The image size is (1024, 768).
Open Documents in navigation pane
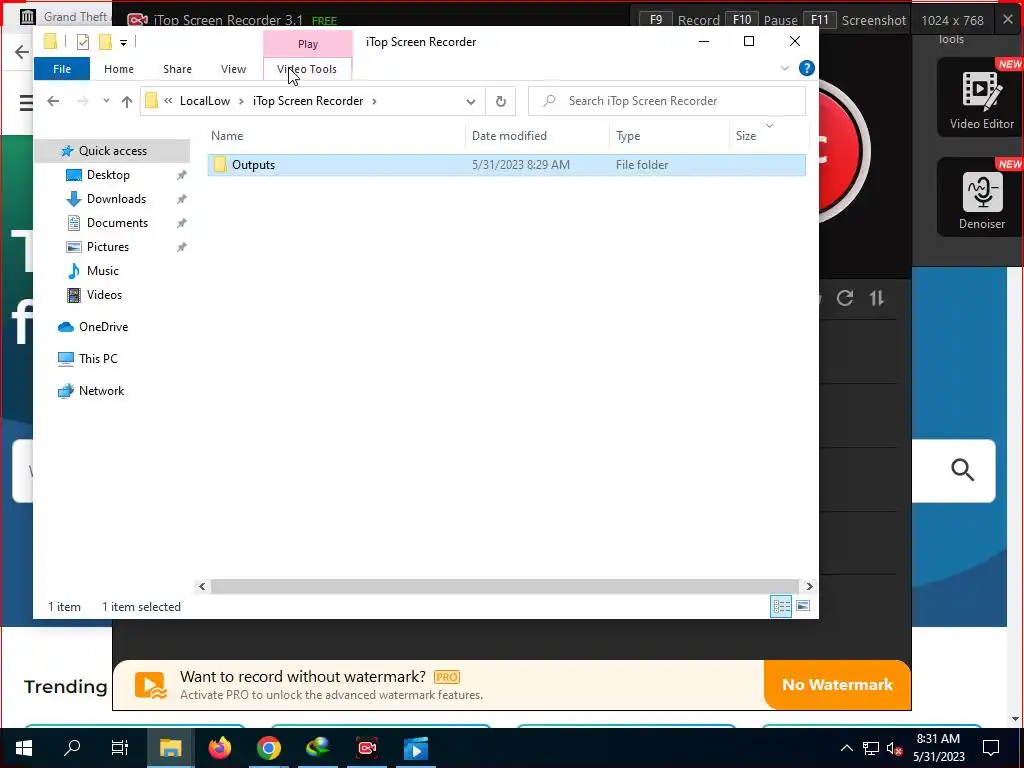pyautogui.click(x=118, y=223)
